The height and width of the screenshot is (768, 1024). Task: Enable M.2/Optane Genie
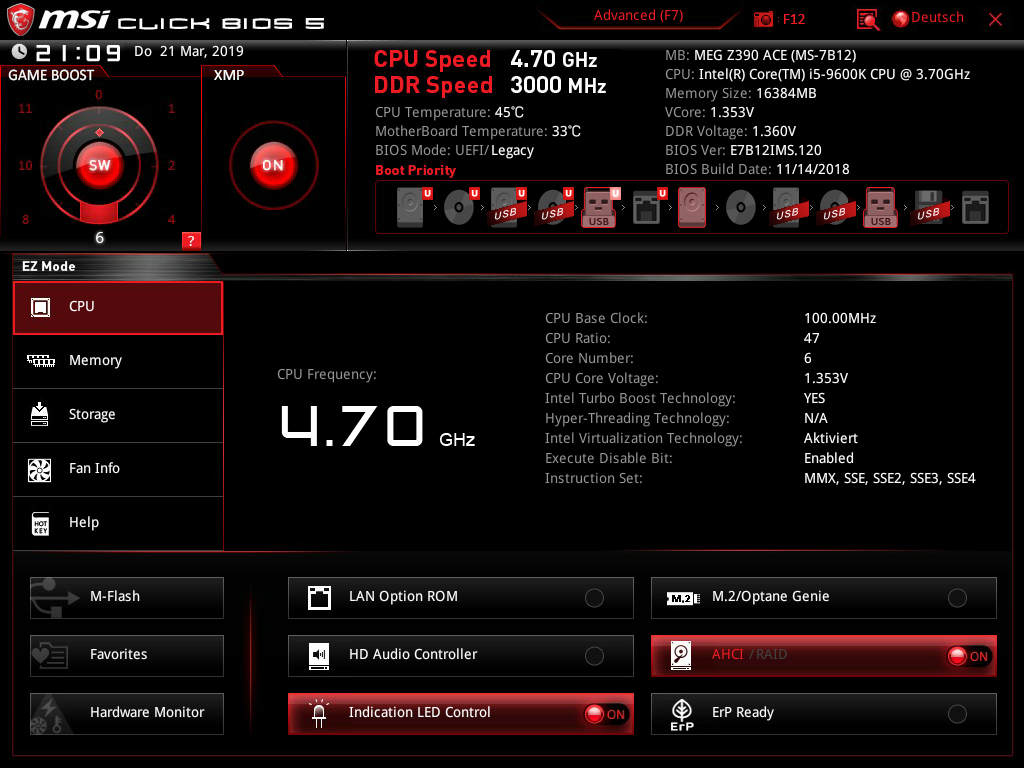pos(824,598)
